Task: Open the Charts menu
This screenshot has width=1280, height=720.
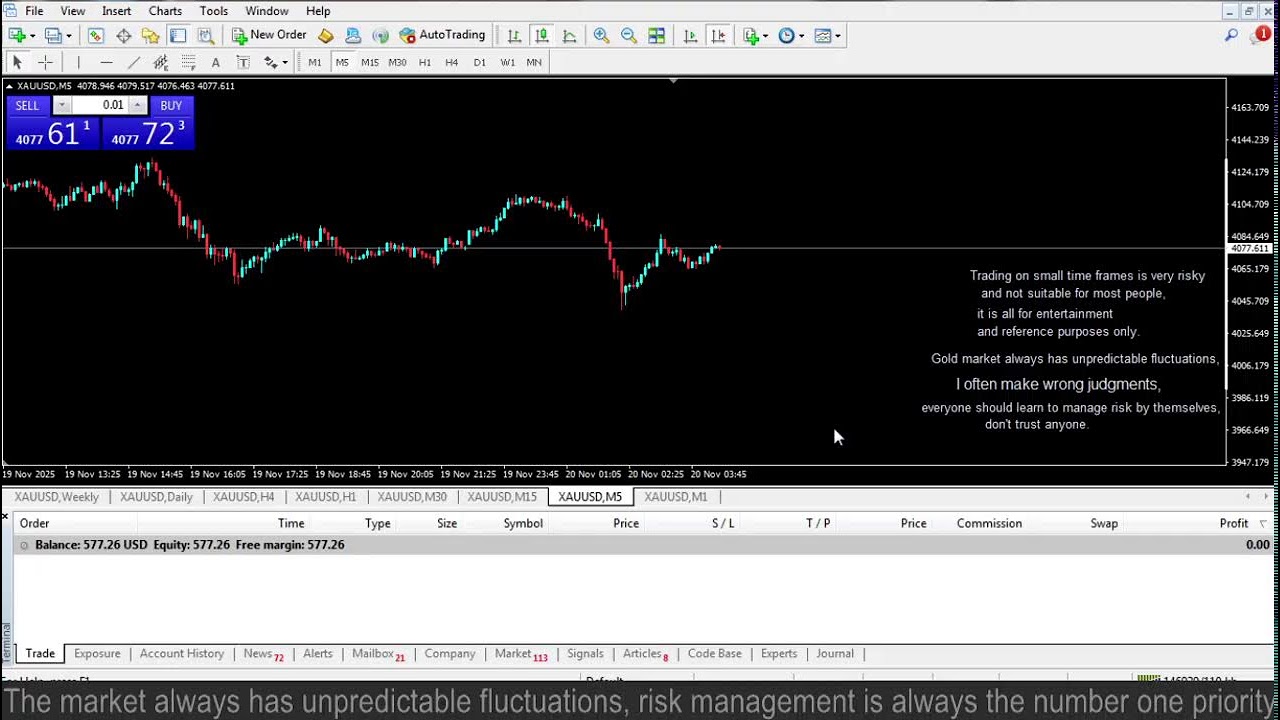Action: coord(165,11)
